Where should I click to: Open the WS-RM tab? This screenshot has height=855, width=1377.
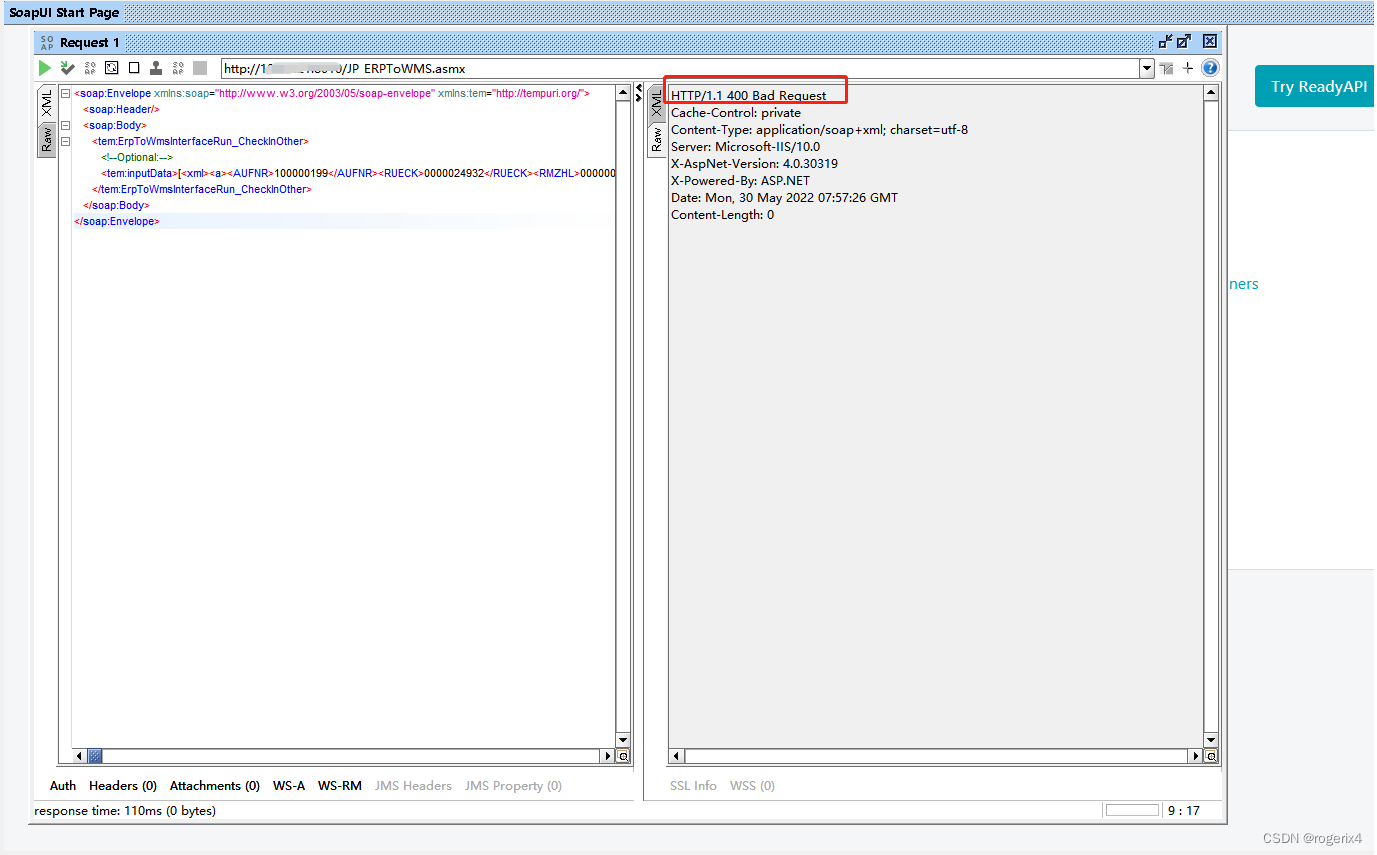340,786
